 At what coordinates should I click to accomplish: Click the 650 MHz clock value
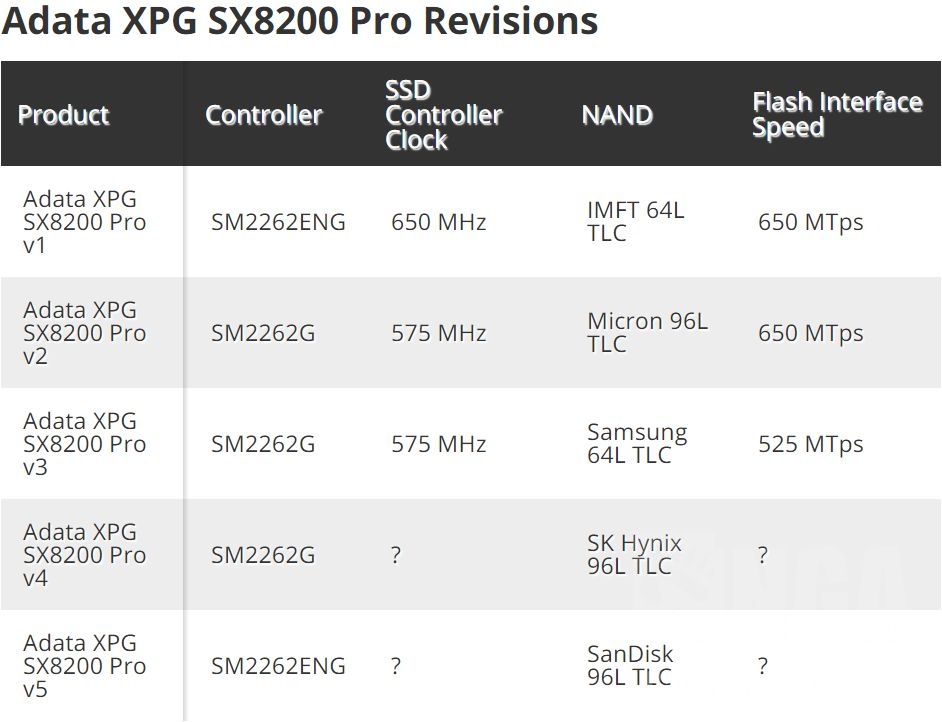(438, 222)
